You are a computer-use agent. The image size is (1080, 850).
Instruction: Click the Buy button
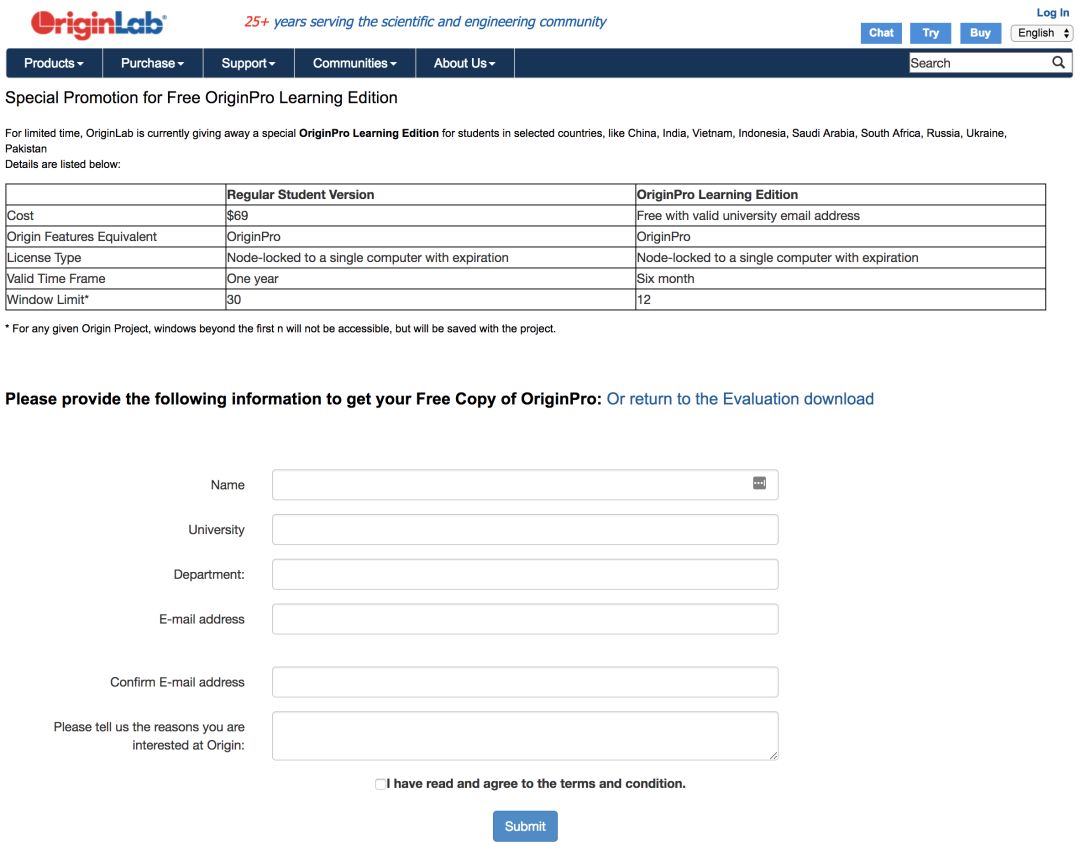point(980,33)
